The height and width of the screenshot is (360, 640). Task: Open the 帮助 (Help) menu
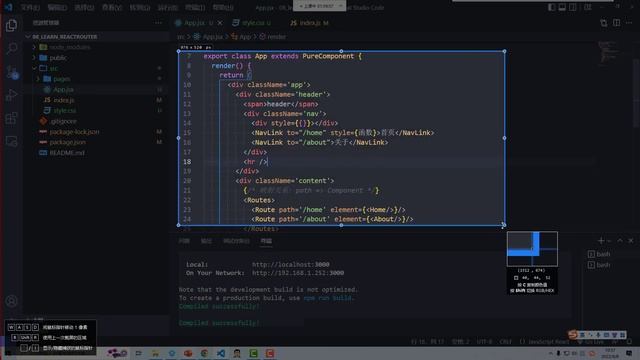coord(223,7)
